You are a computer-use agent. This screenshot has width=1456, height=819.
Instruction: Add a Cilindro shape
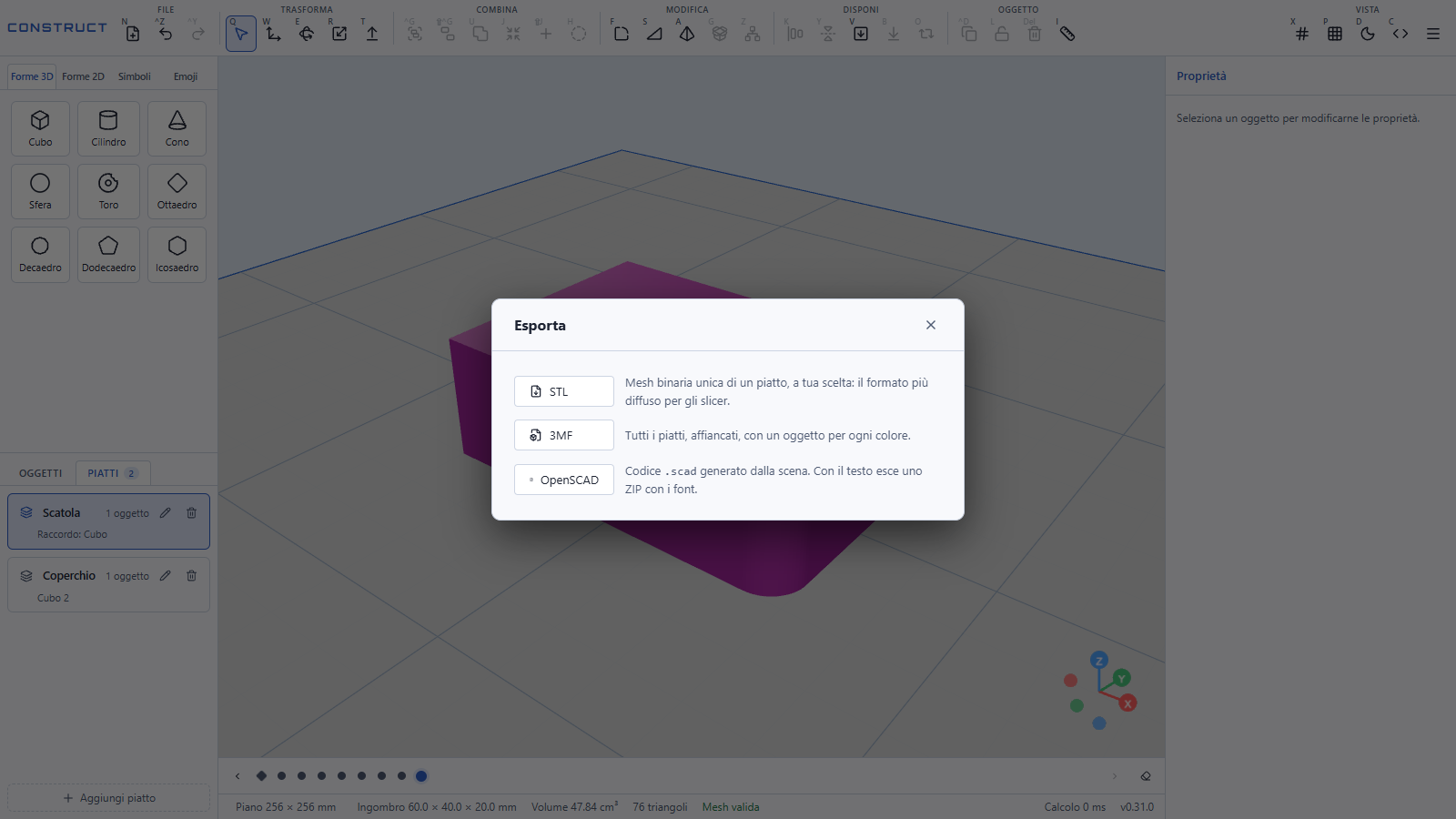[x=108, y=128]
